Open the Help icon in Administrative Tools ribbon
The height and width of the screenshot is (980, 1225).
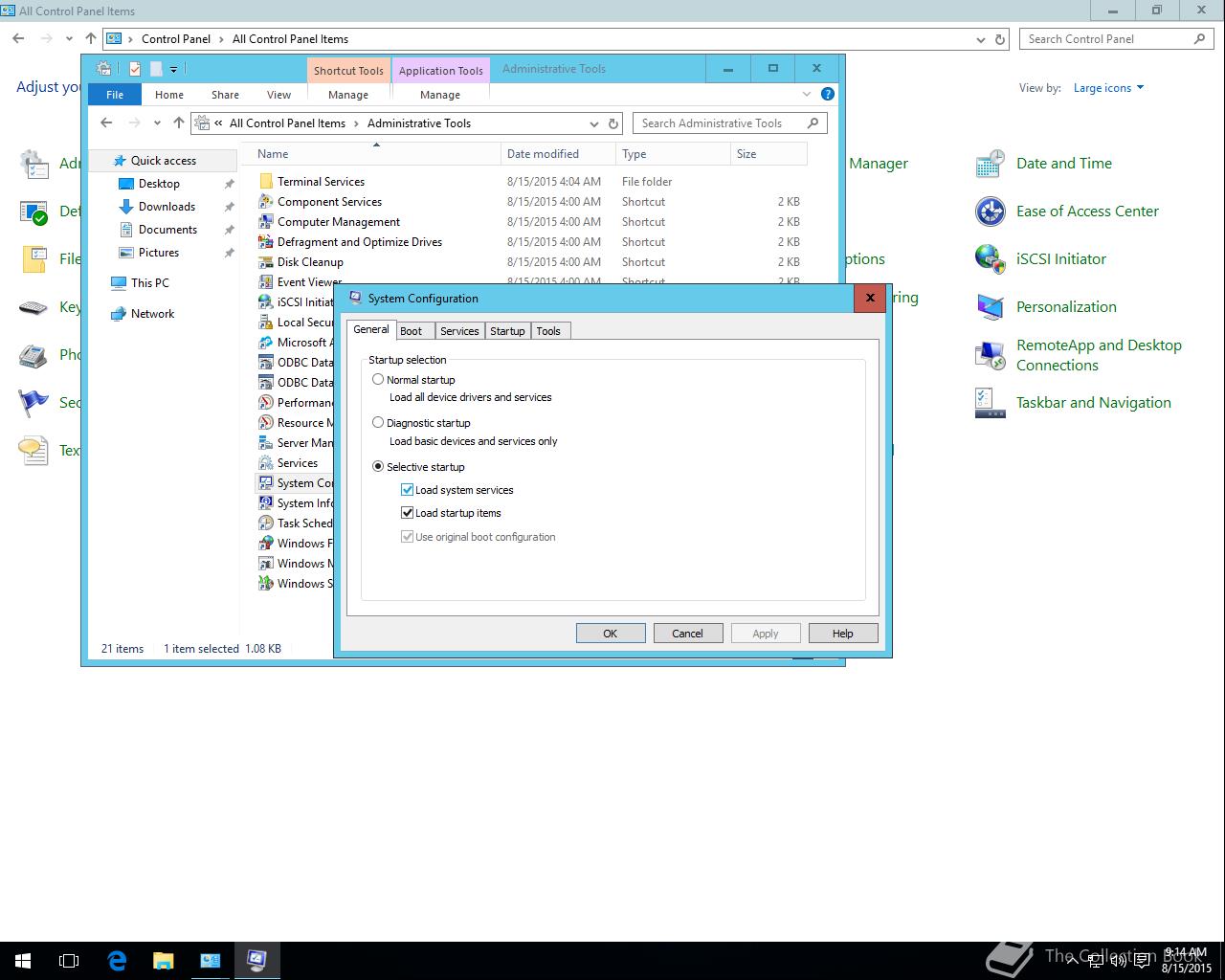[828, 94]
